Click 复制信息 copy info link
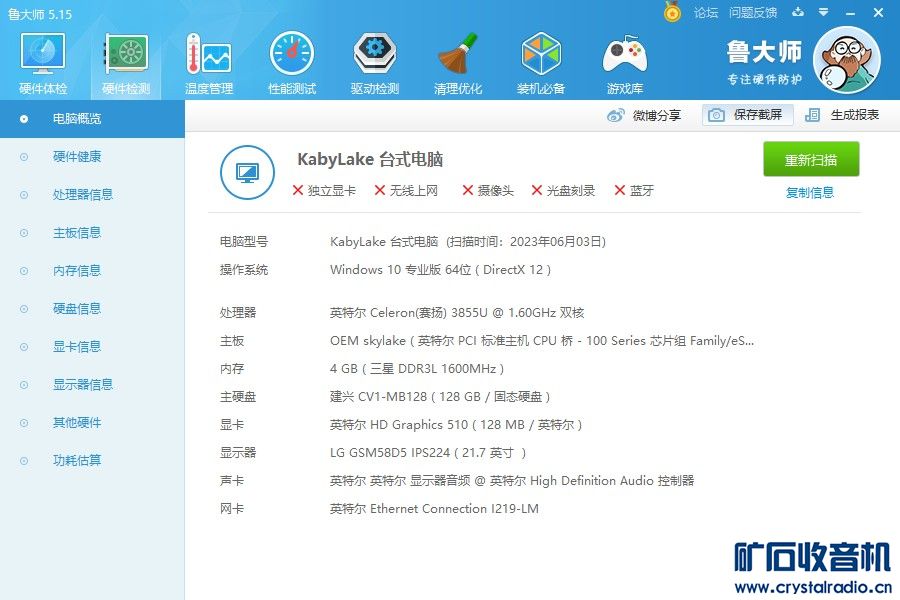Image resolution: width=900 pixels, height=600 pixels. (809, 193)
